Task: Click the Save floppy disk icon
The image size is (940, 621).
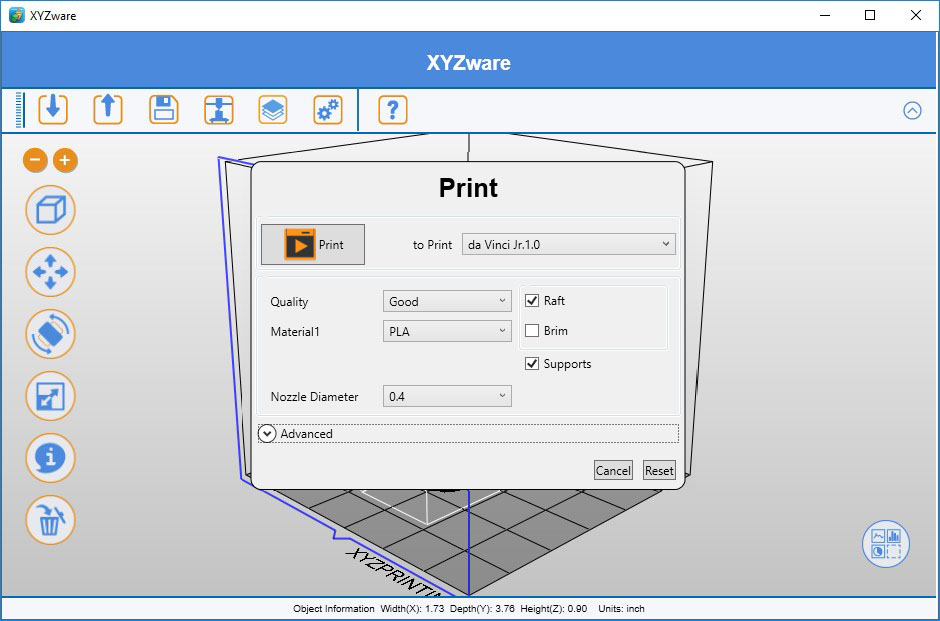Action: coord(164,110)
